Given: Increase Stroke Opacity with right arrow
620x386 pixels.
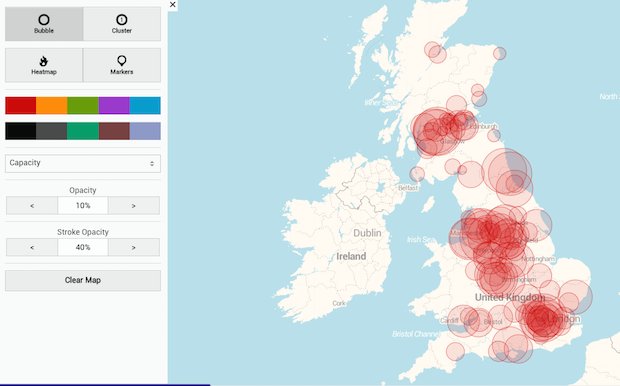Looking at the screenshot, I should pyautogui.click(x=134, y=247).
